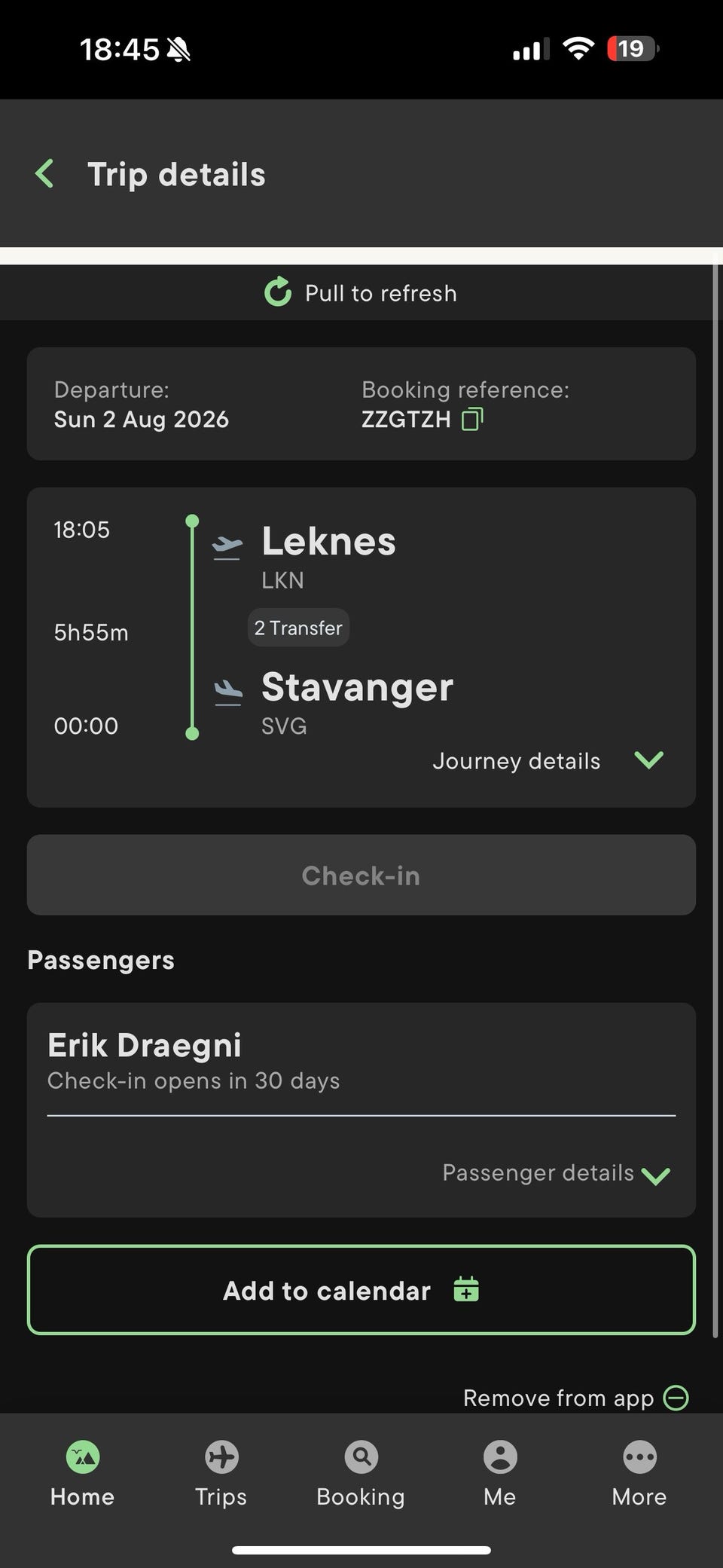
Task: Go to the Me profile tab
Action: point(500,1473)
